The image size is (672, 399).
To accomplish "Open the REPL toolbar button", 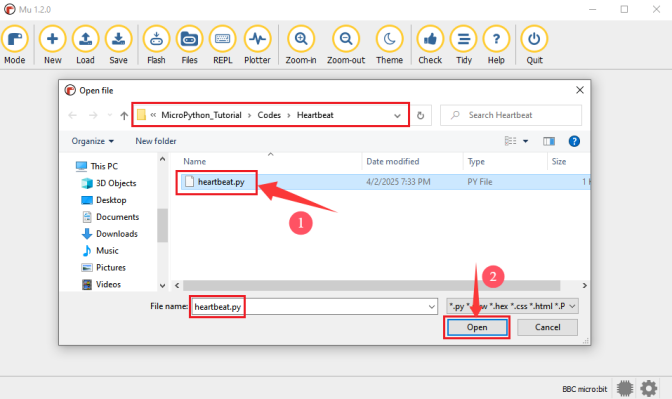I will coord(222,45).
